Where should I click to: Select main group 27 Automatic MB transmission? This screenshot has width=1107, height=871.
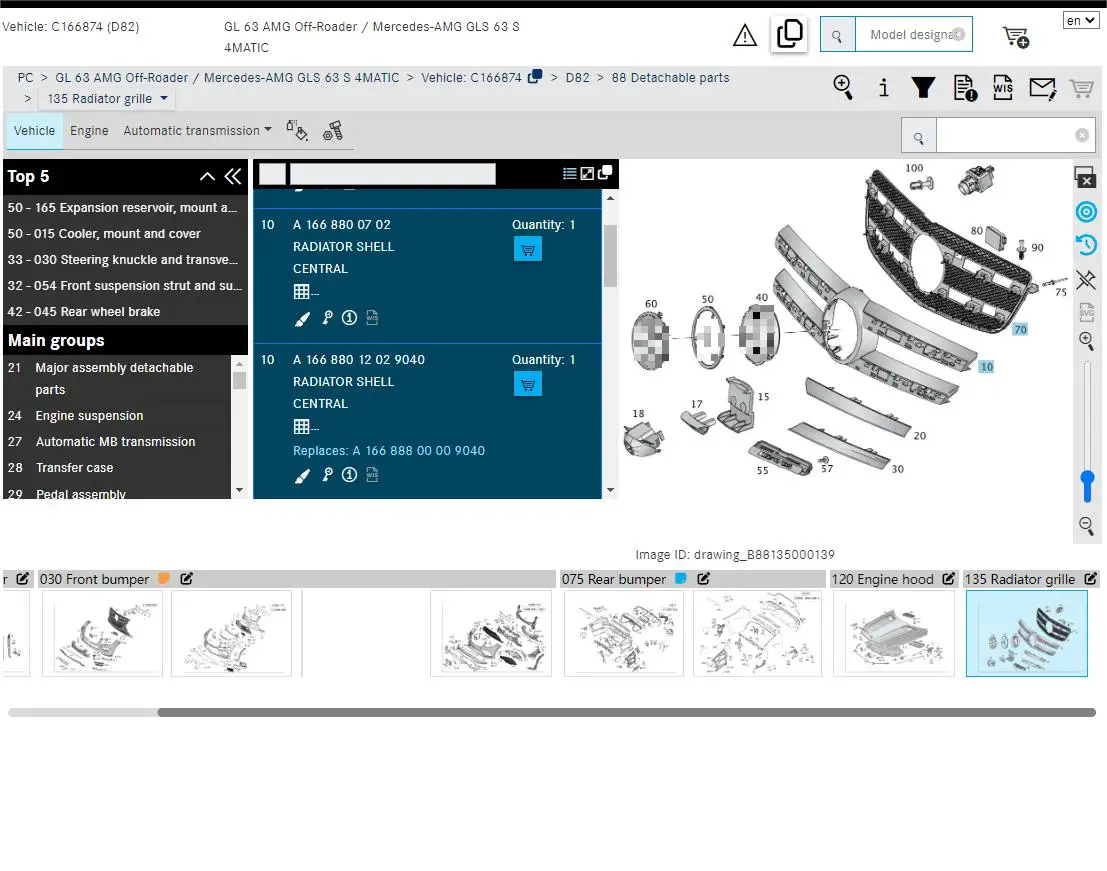coord(115,442)
